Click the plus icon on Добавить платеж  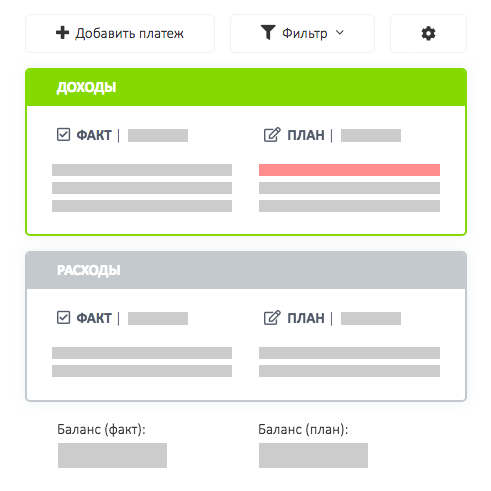(x=62, y=33)
